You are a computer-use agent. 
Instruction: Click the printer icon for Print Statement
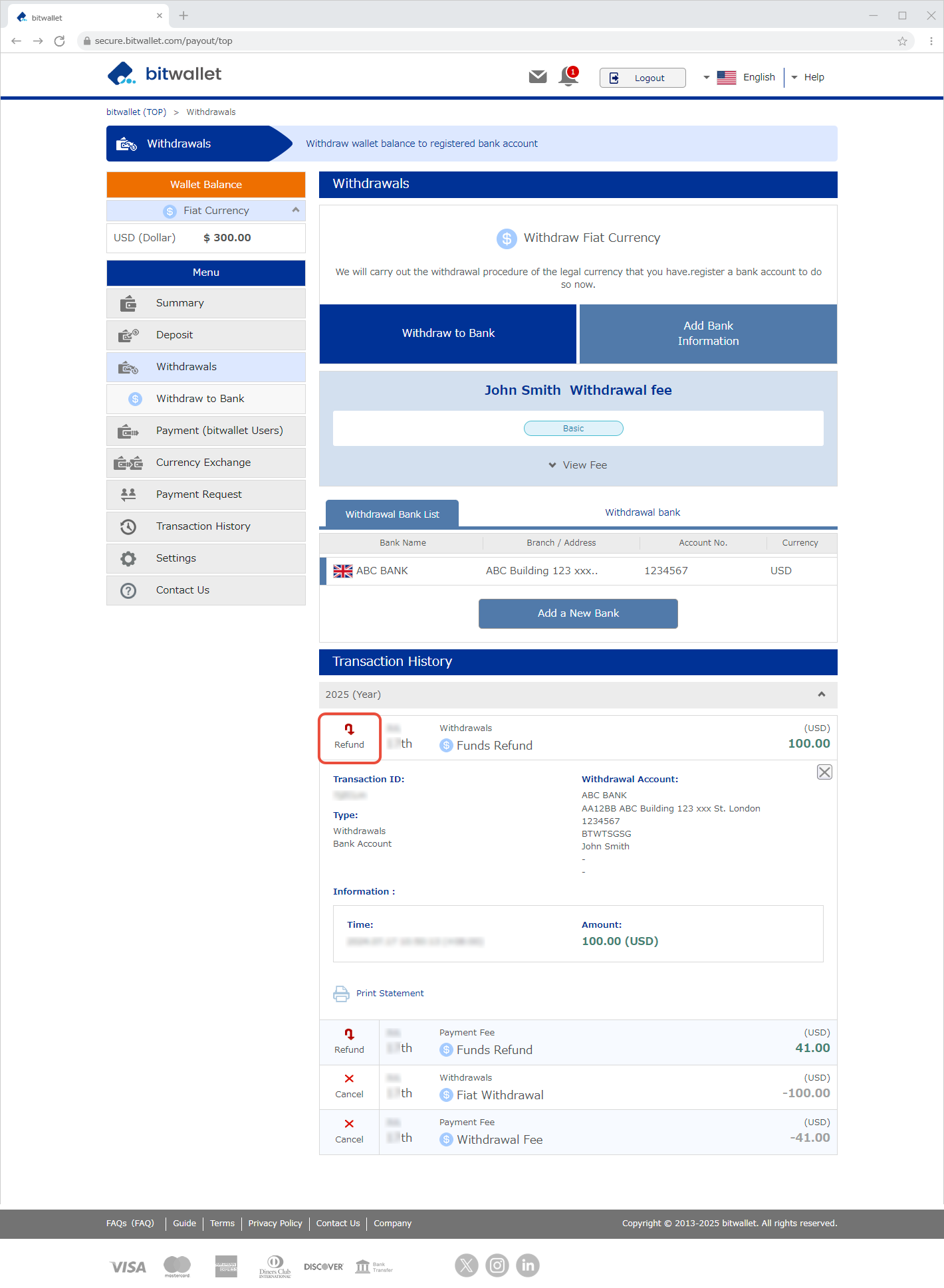coord(341,994)
